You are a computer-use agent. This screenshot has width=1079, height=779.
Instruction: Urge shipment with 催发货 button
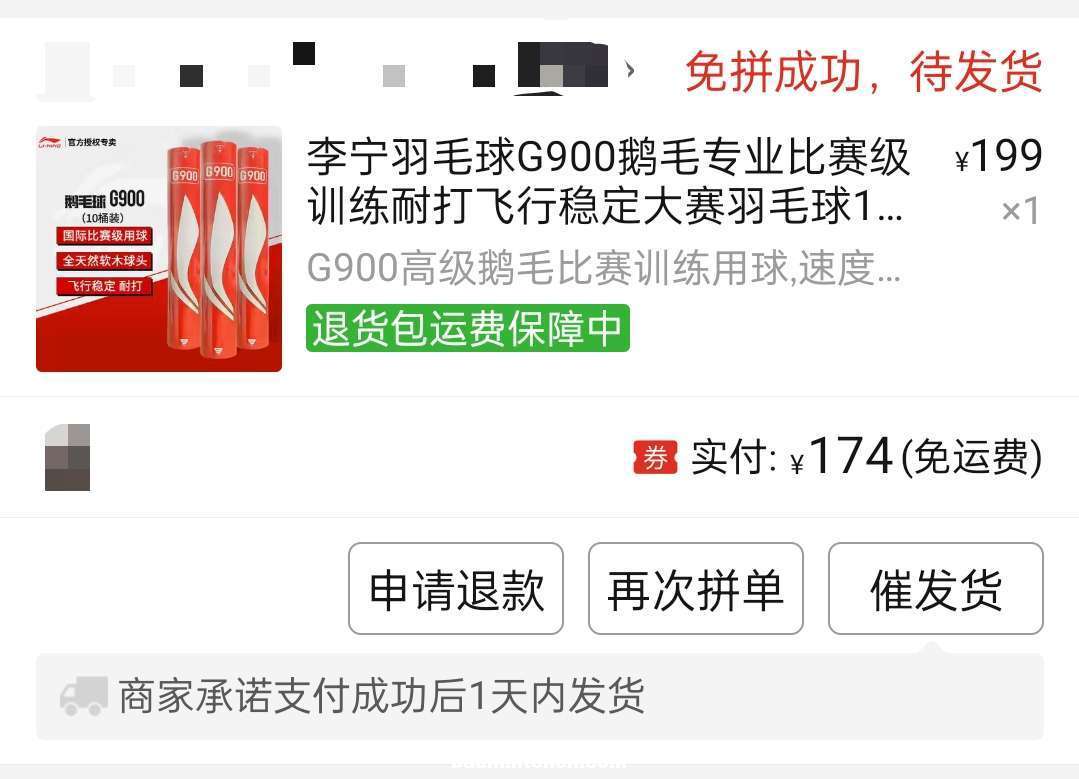tap(936, 588)
